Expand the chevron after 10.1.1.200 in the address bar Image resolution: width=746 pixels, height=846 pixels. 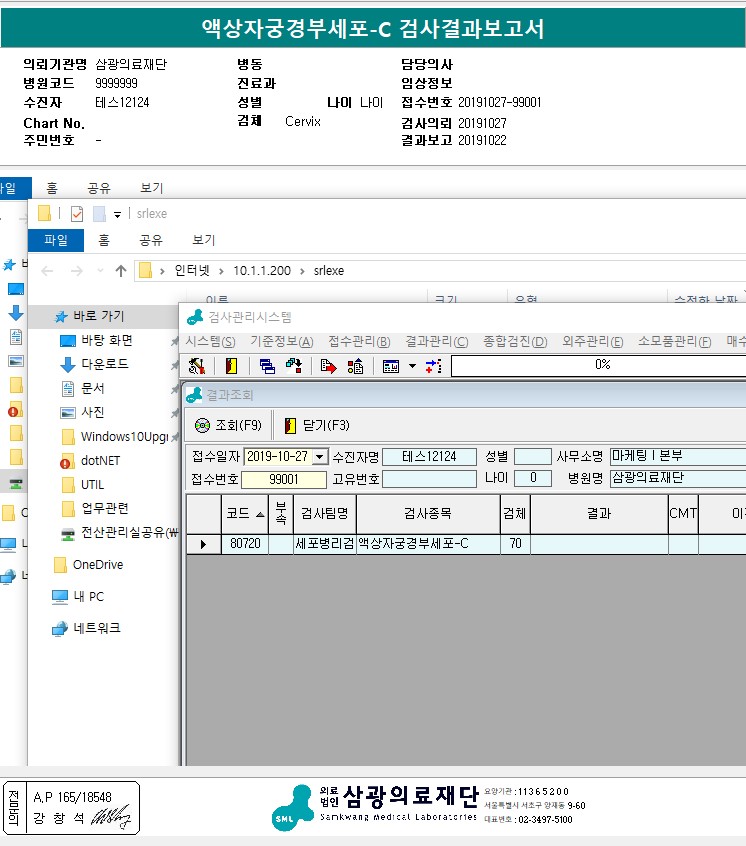[302, 271]
